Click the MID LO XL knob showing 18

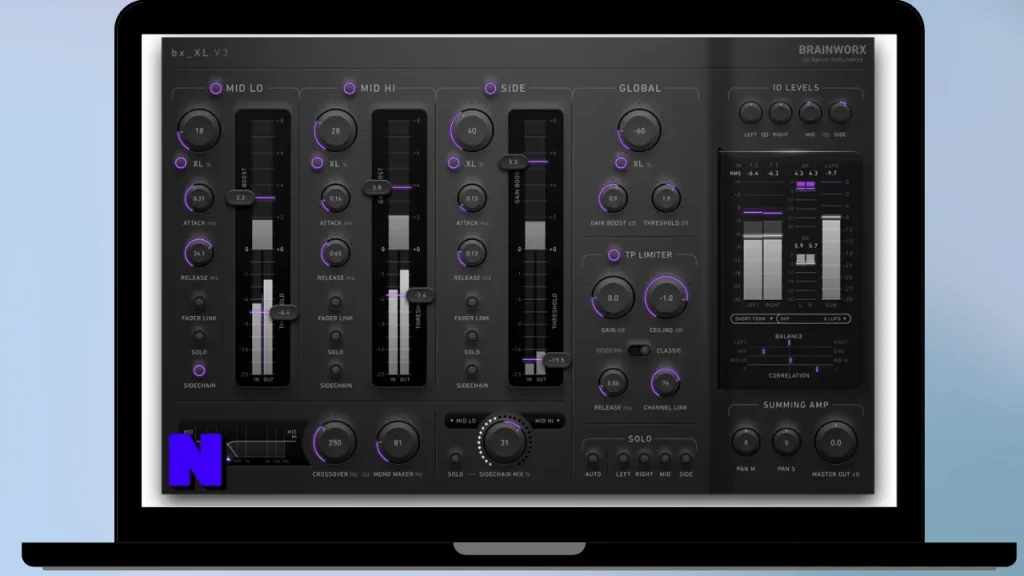tap(199, 131)
